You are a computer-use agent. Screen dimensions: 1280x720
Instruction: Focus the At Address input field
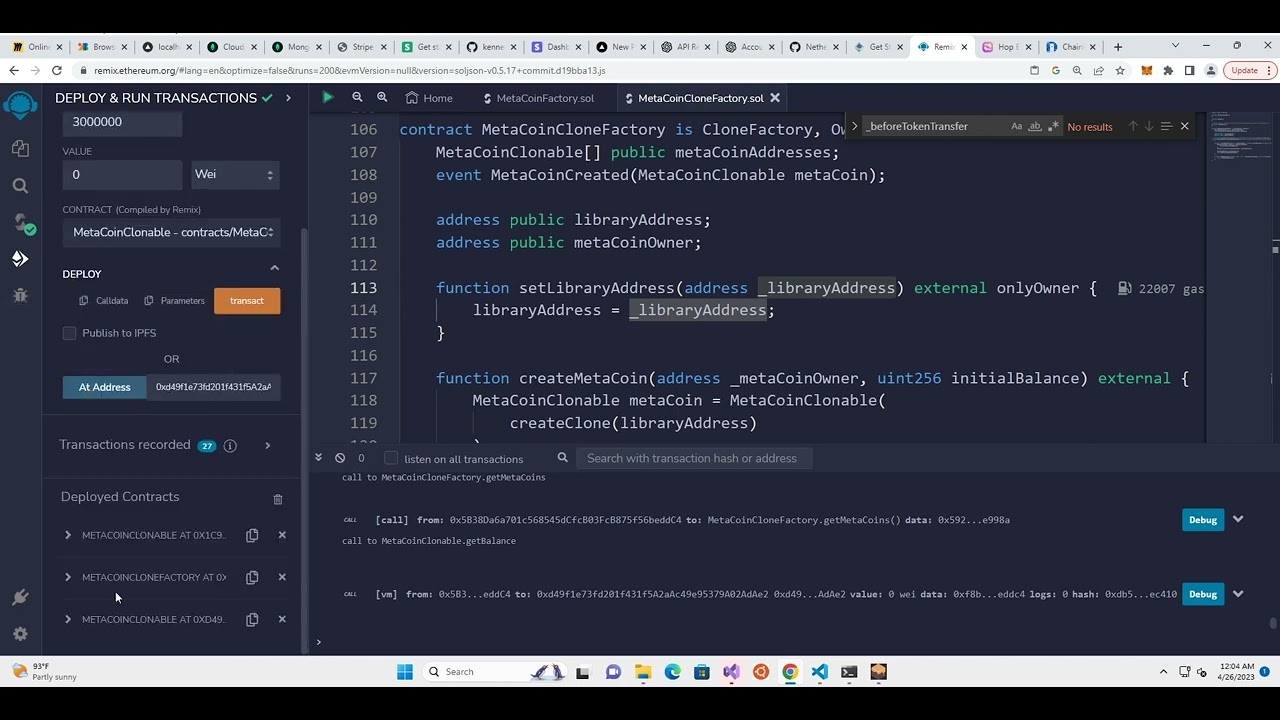213,387
